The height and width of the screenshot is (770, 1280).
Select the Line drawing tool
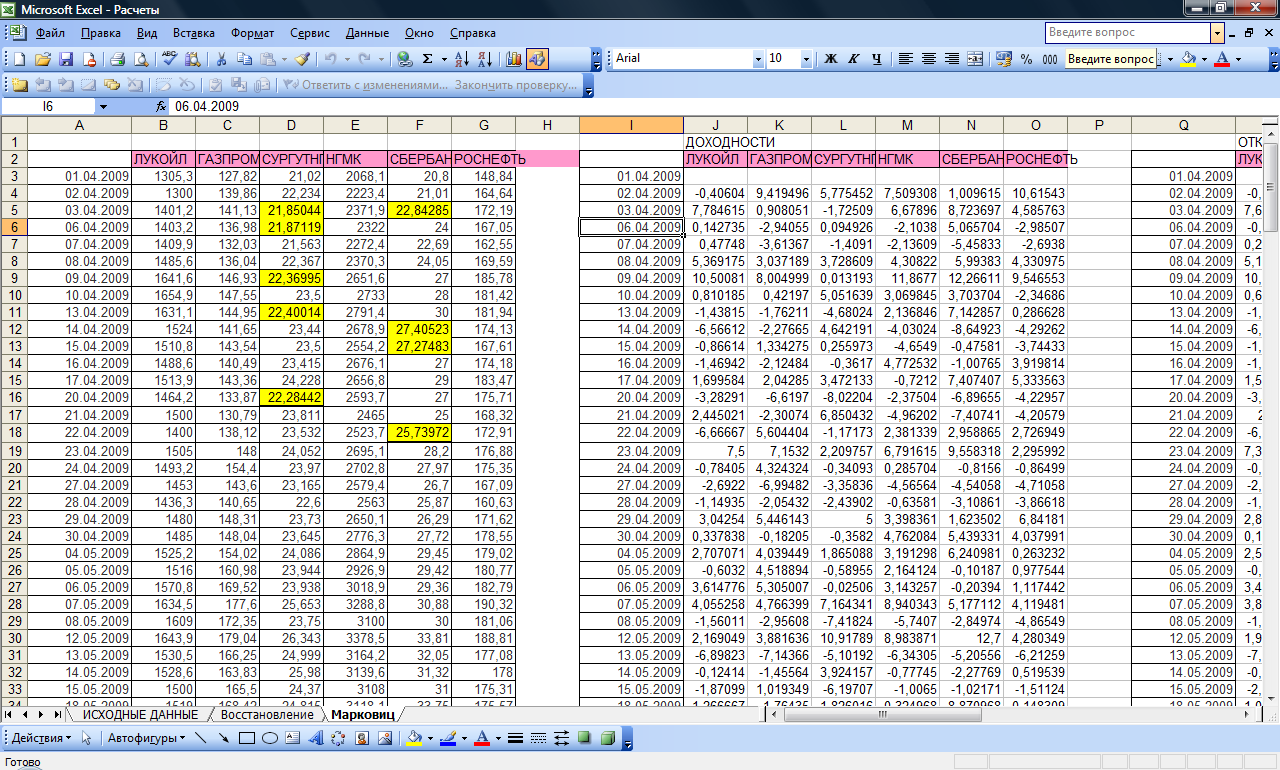(x=200, y=738)
